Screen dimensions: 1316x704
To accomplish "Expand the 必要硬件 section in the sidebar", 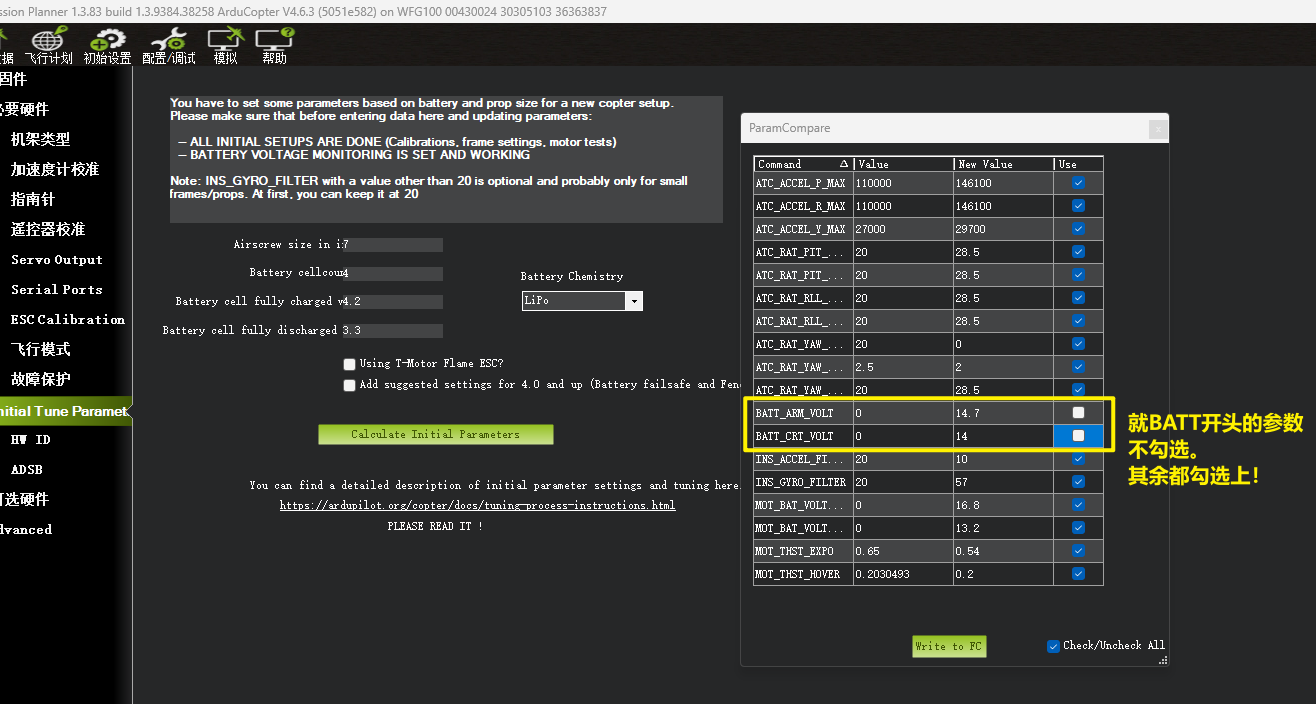I will [x=24, y=109].
